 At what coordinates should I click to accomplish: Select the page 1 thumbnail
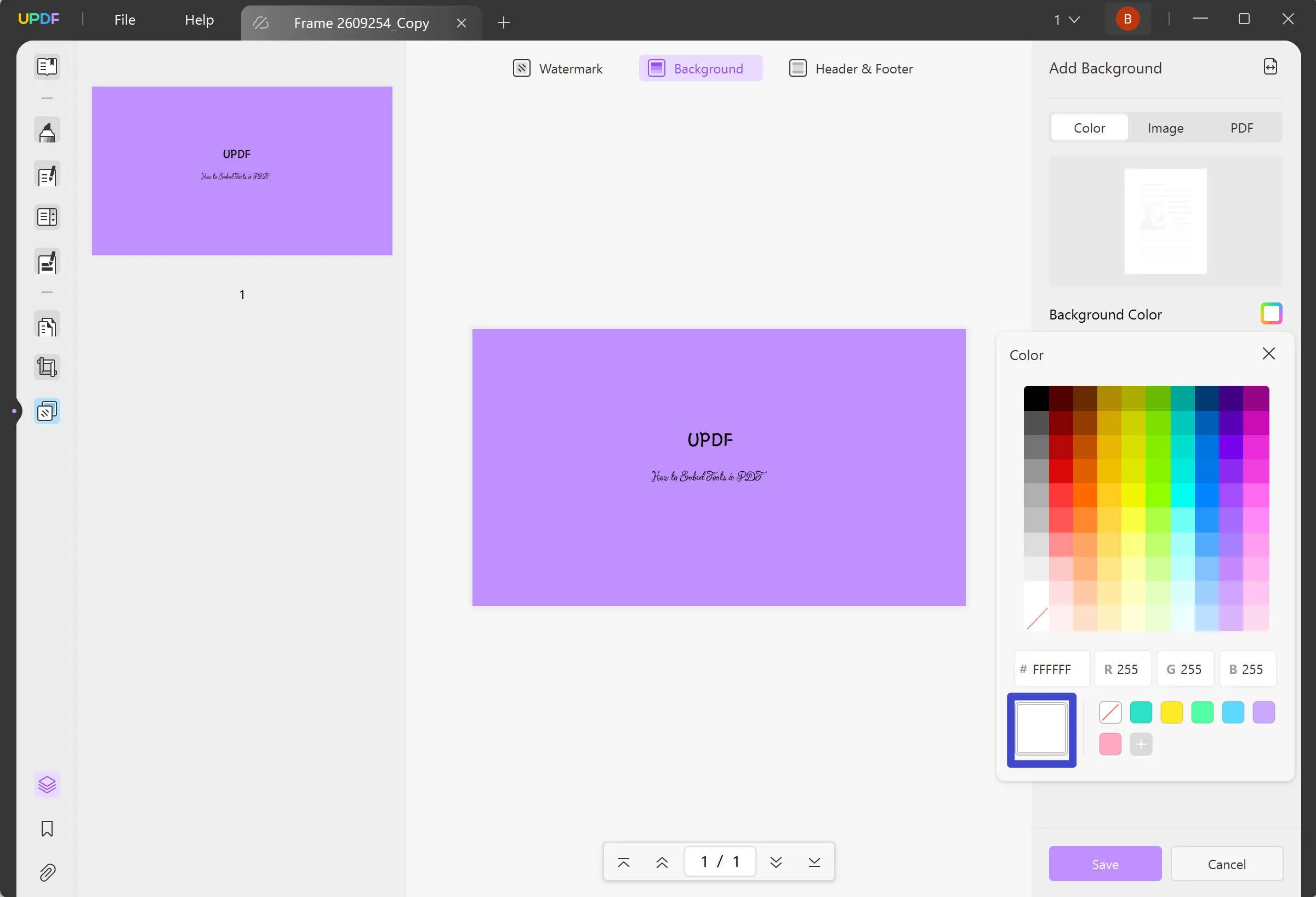coord(242,170)
